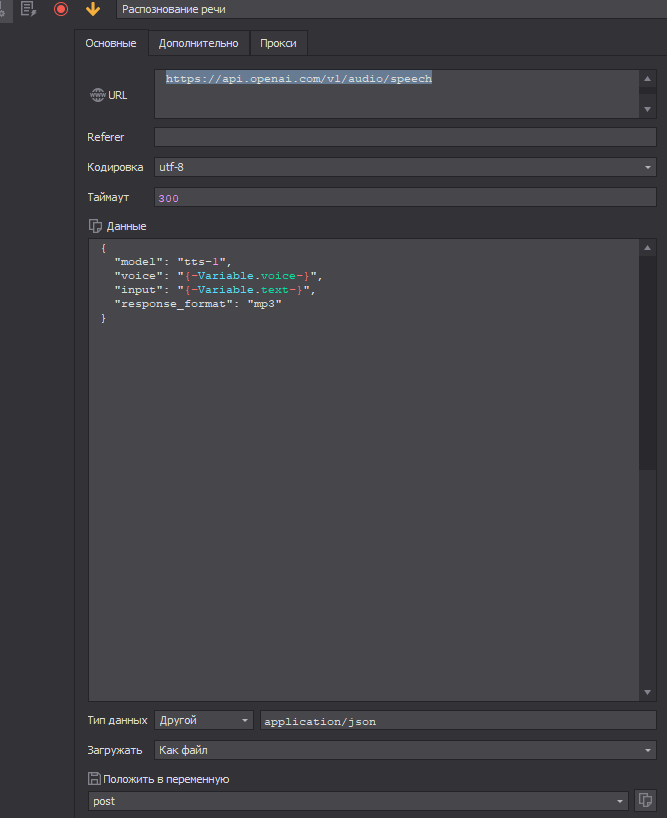The width and height of the screenshot is (667, 818).
Task: Click the copy icon right of post variable
Action: (x=645, y=801)
